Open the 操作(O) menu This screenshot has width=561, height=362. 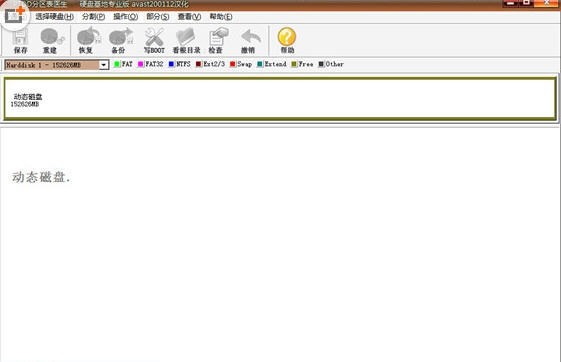pyautogui.click(x=125, y=17)
